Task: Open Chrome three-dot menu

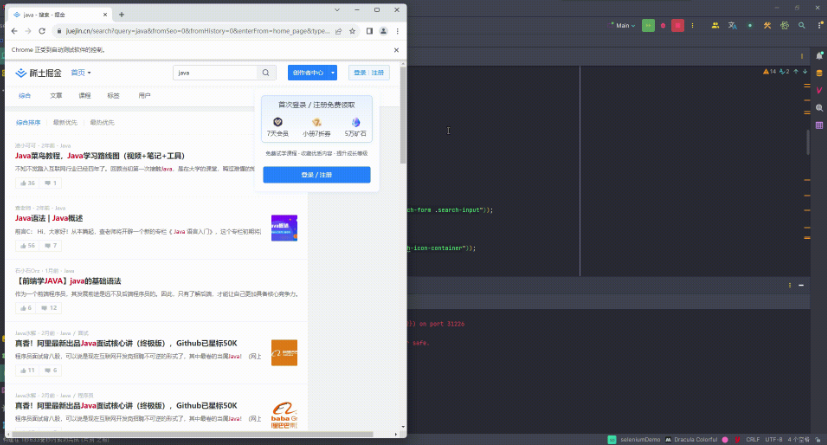Action: click(398, 31)
